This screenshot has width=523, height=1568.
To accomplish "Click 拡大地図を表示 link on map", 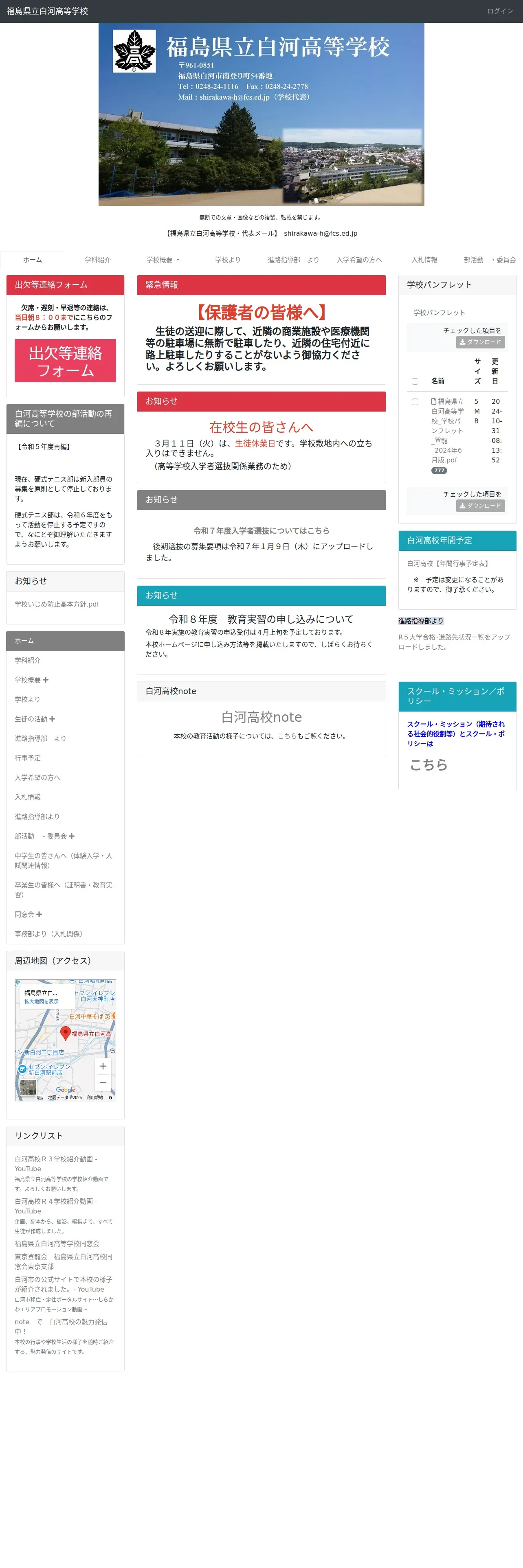I will [42, 1001].
